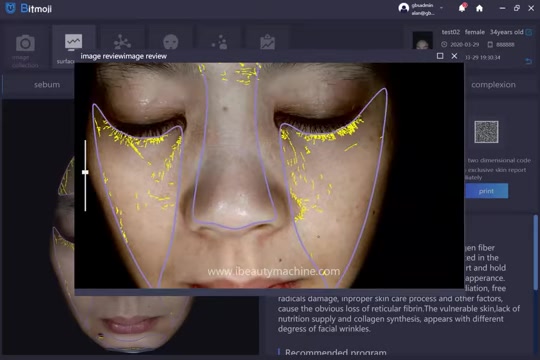Image resolution: width=540 pixels, height=360 pixels.
Task: Click the background face image lips area
Action: coord(129,325)
